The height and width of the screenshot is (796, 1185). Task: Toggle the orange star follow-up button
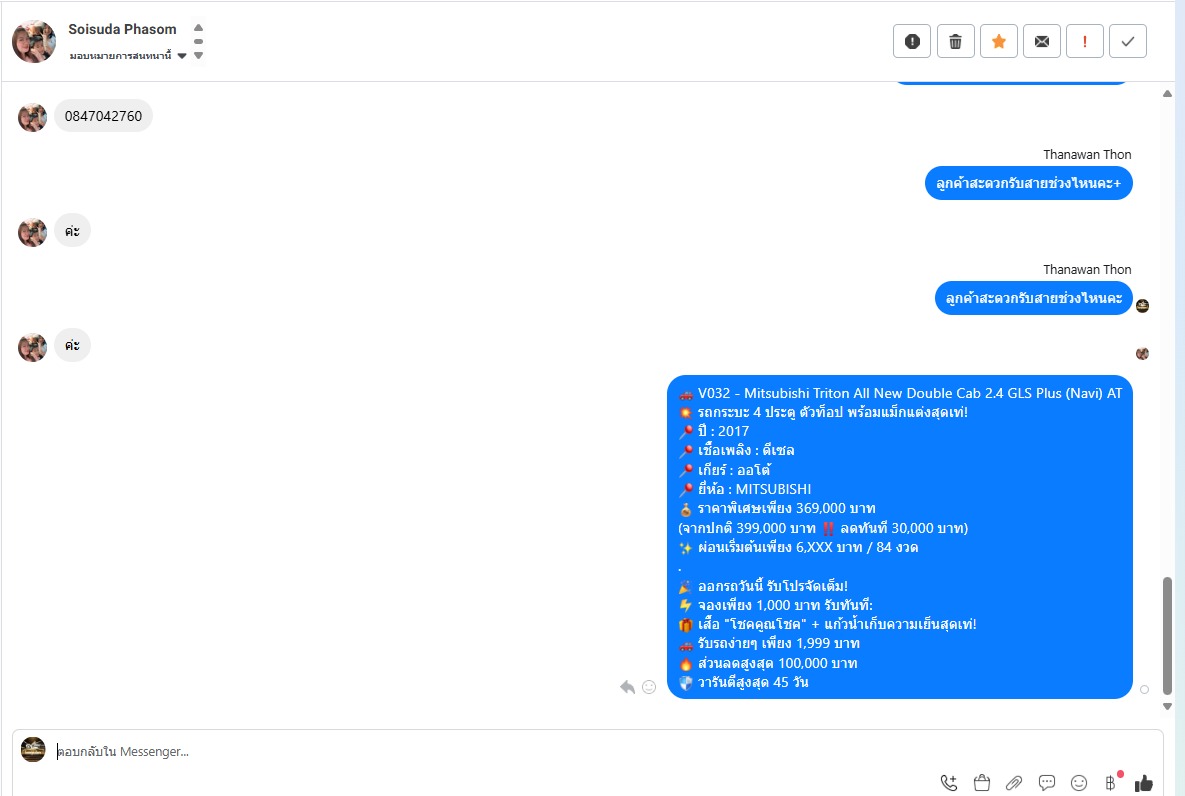(998, 41)
